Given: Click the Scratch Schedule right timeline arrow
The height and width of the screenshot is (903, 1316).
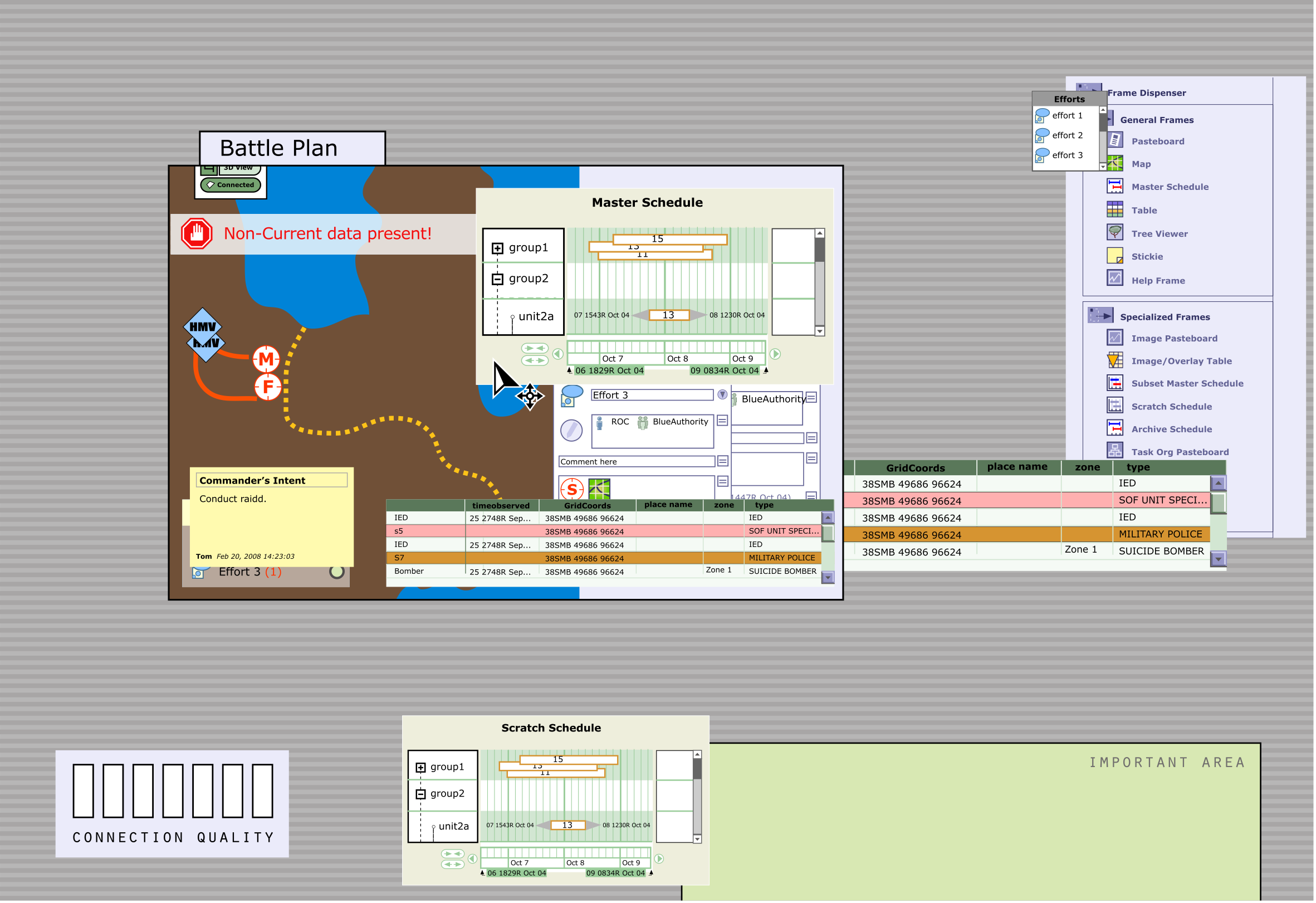Looking at the screenshot, I should pyautogui.click(x=660, y=860).
